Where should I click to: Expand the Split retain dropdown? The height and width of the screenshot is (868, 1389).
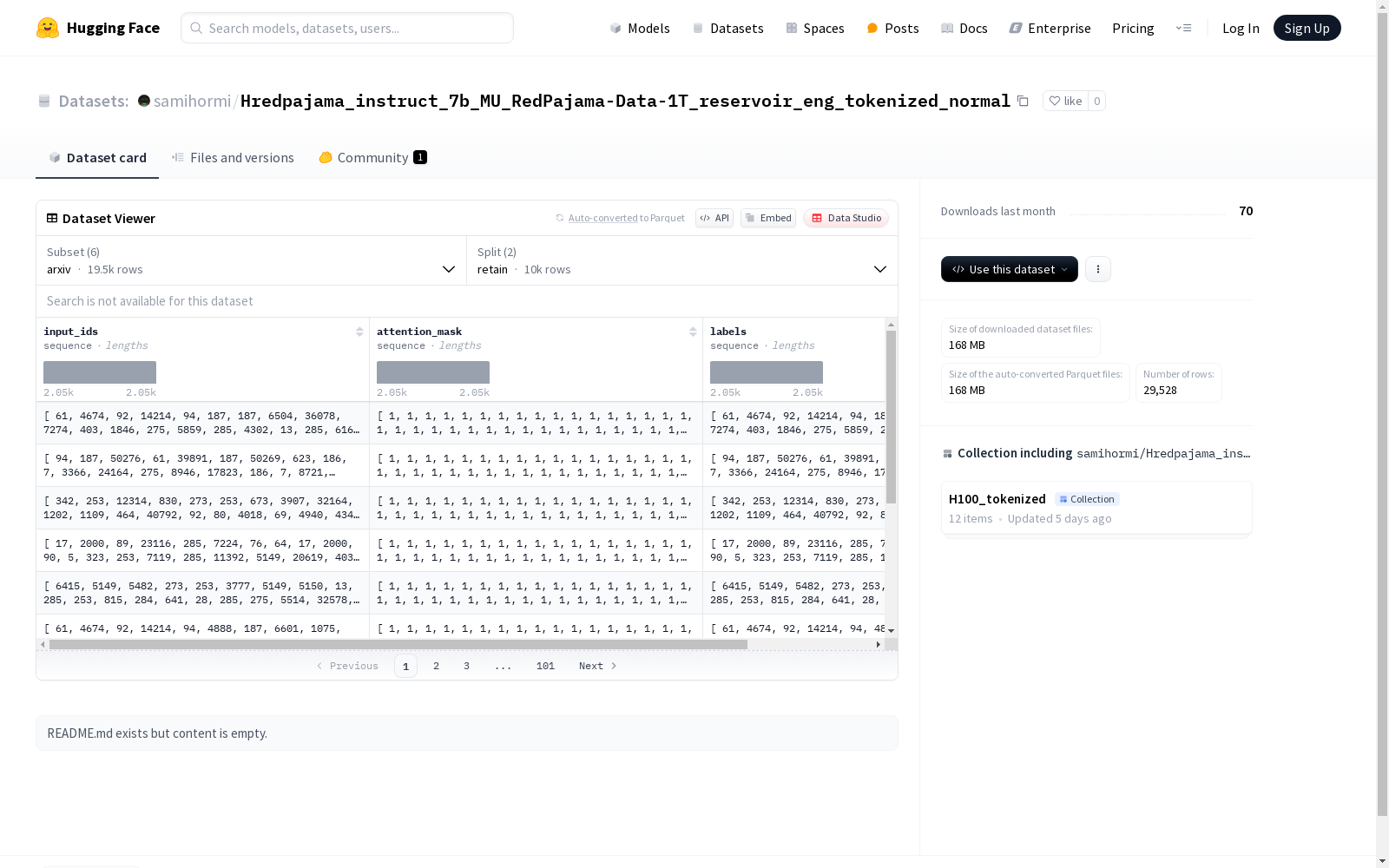click(x=682, y=260)
